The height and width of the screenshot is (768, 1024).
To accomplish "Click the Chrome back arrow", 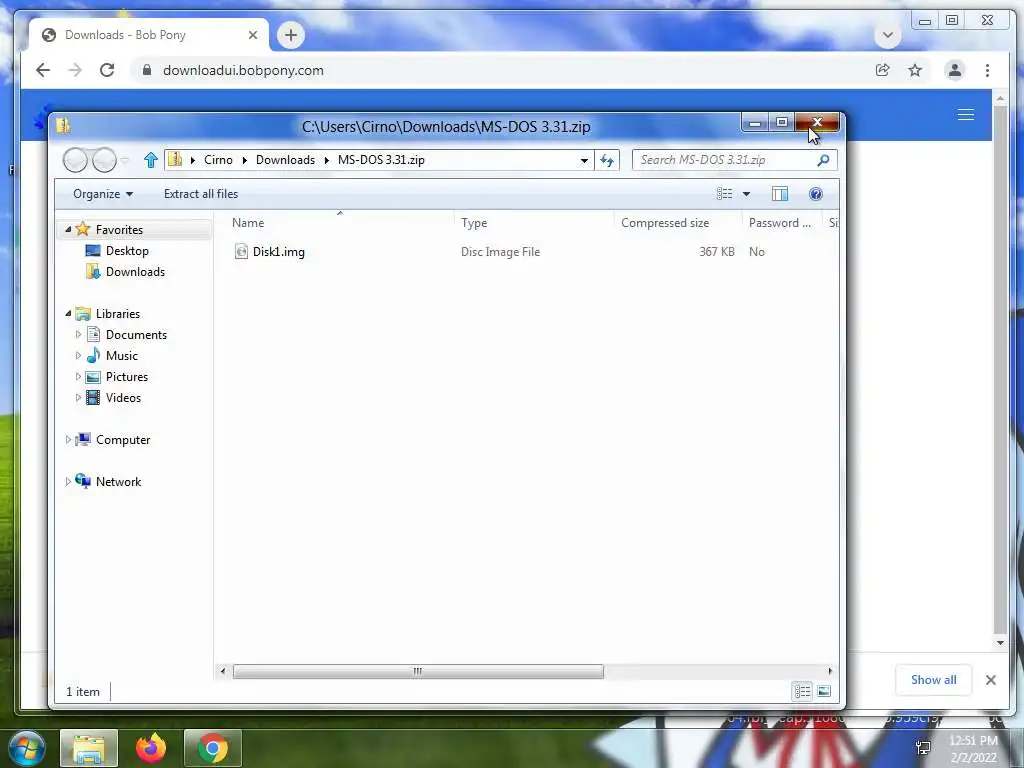I will tap(43, 70).
